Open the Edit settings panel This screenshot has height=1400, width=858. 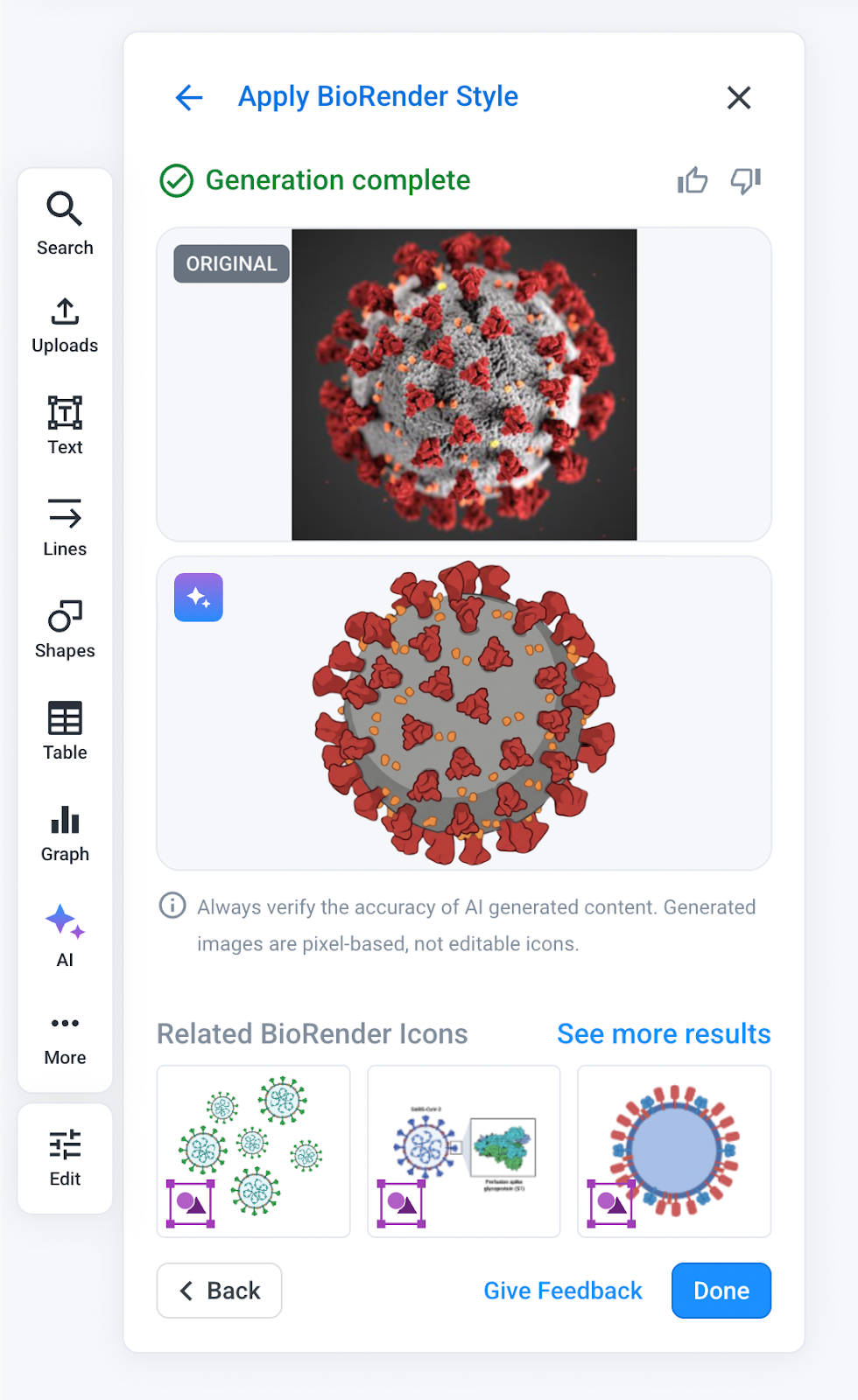(65, 1157)
